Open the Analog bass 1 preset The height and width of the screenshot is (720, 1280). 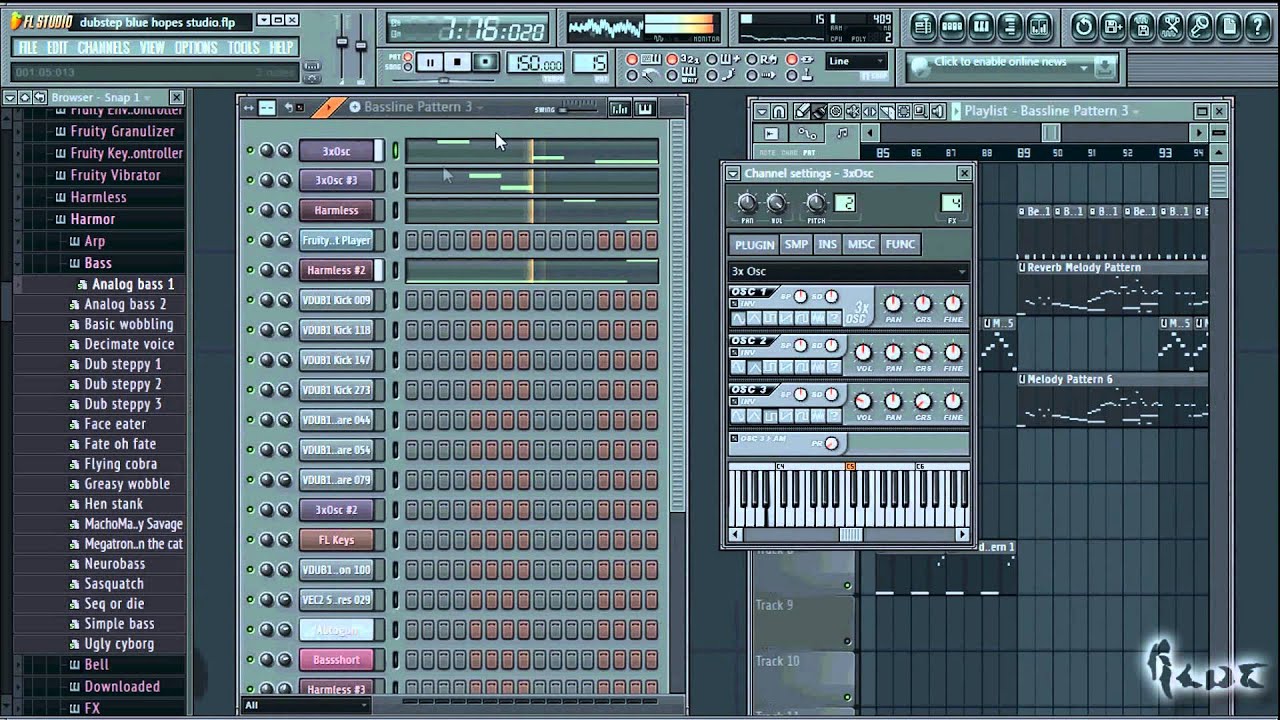[x=133, y=284]
